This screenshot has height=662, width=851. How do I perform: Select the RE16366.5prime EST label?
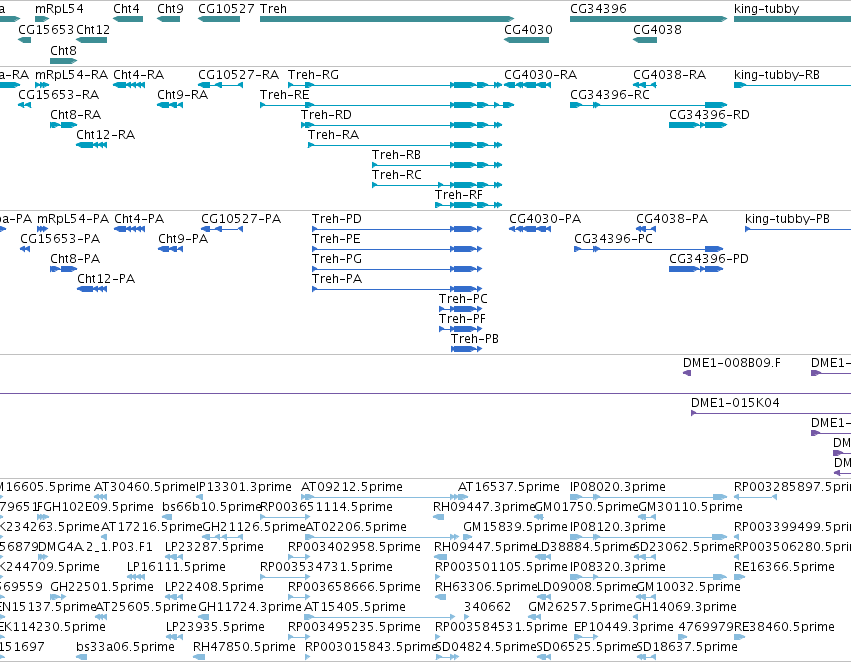tap(784, 567)
